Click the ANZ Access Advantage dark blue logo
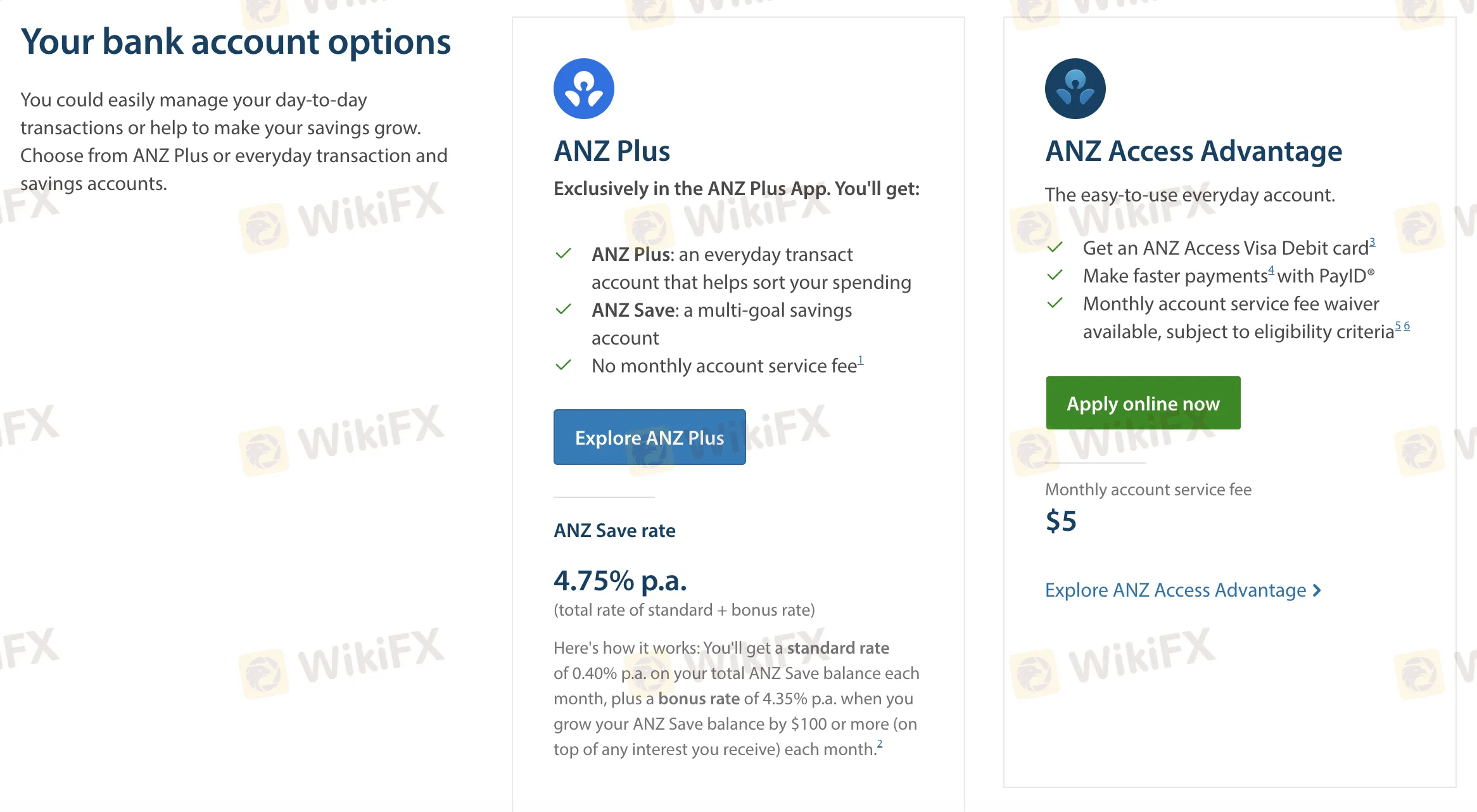Screen dimensions: 1477x812 click(x=1075, y=89)
